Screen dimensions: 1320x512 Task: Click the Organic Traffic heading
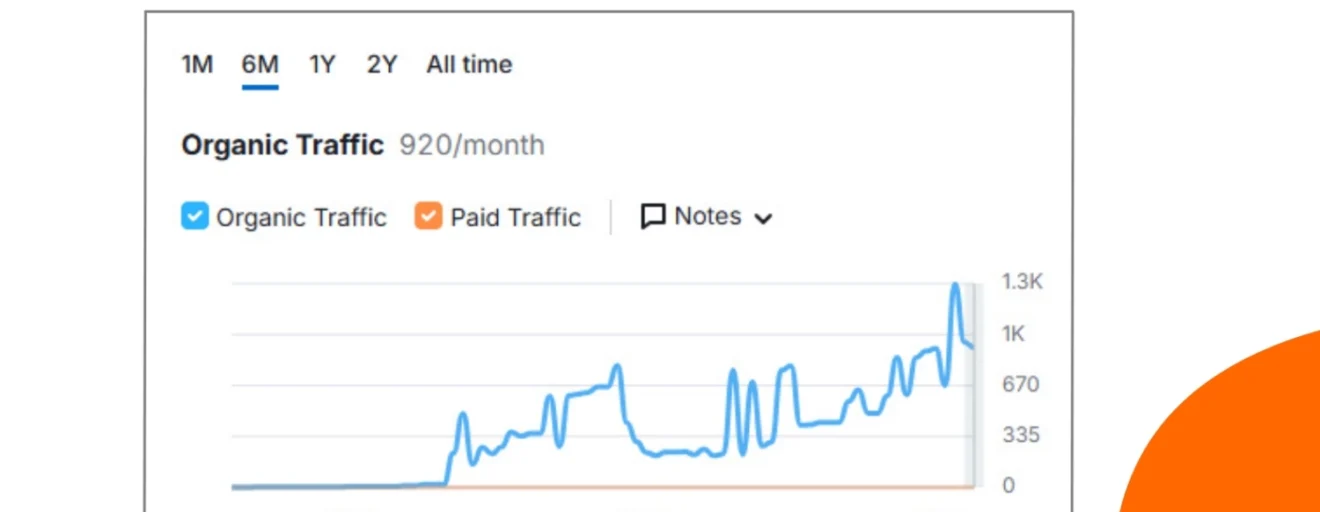[x=282, y=146]
